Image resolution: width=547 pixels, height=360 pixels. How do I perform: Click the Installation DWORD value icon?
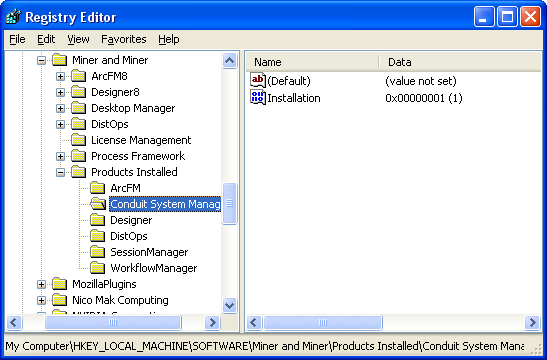(258, 97)
